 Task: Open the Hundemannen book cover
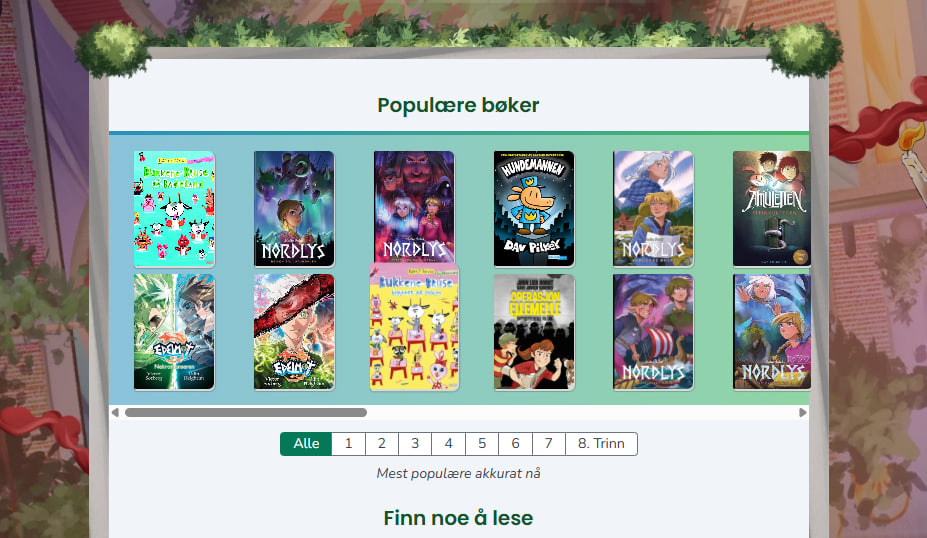pos(534,209)
